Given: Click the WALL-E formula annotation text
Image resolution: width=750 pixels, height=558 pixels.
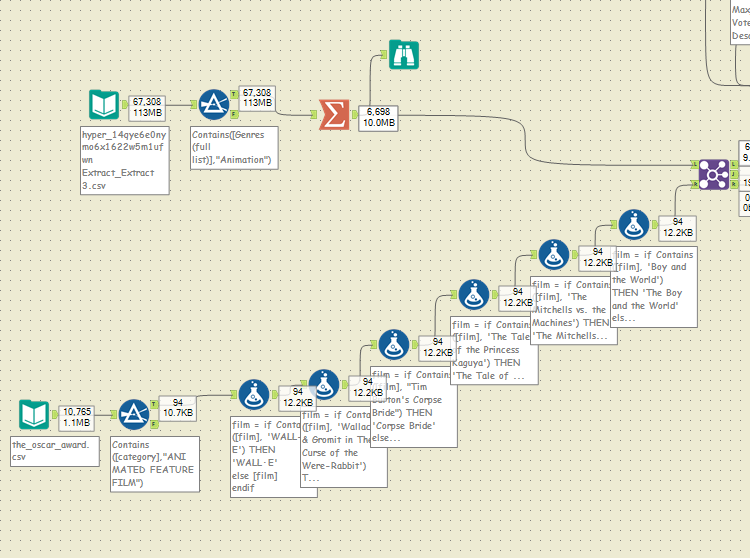Looking at the screenshot, I should click(x=265, y=457).
